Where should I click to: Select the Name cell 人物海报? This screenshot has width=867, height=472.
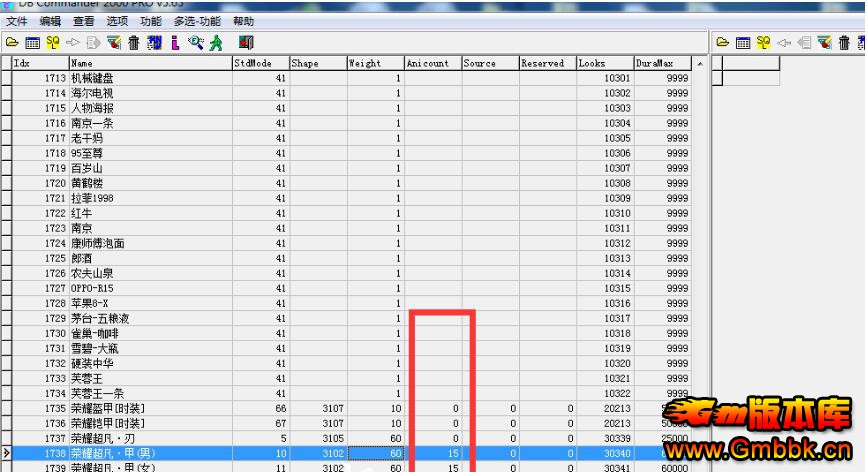tap(151, 108)
